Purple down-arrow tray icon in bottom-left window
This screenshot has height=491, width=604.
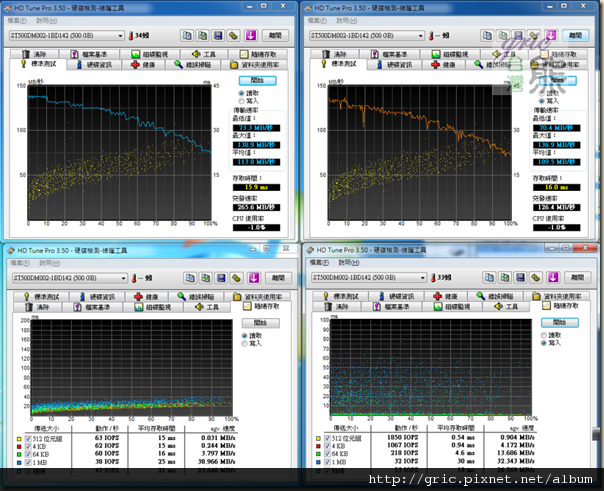(254, 278)
